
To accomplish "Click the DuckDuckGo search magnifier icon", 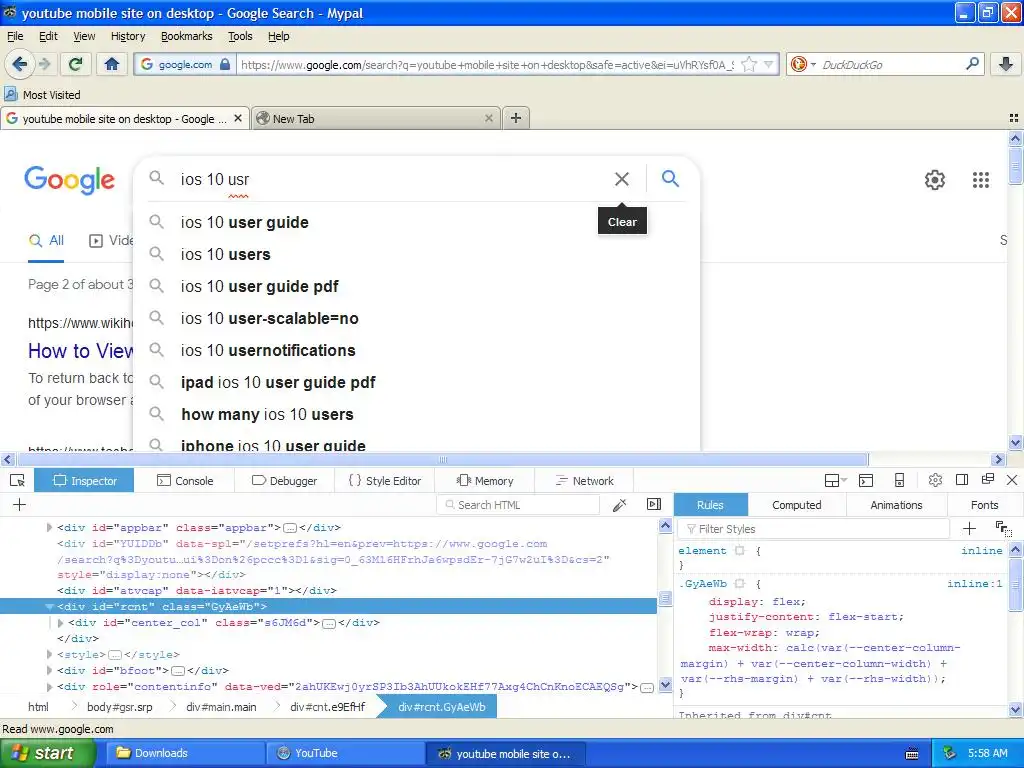I will click(x=972, y=64).
